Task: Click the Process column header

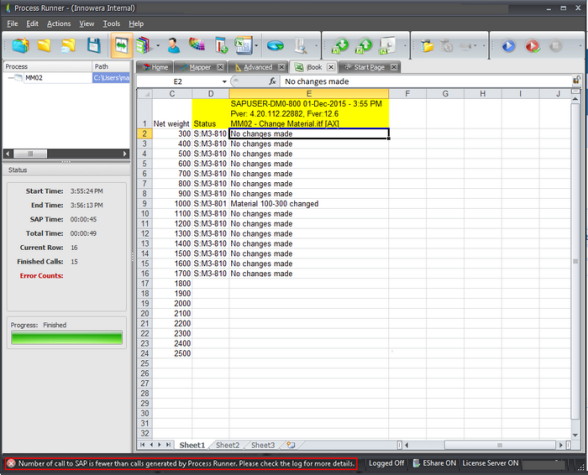Action: (47, 66)
